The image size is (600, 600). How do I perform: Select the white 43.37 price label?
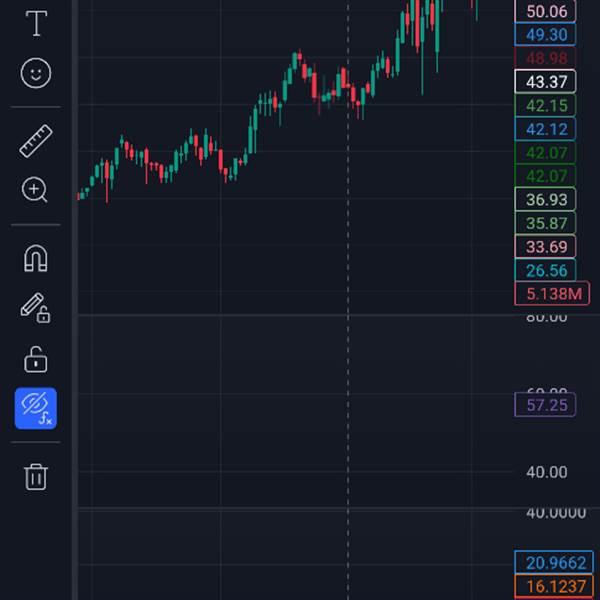[545, 82]
